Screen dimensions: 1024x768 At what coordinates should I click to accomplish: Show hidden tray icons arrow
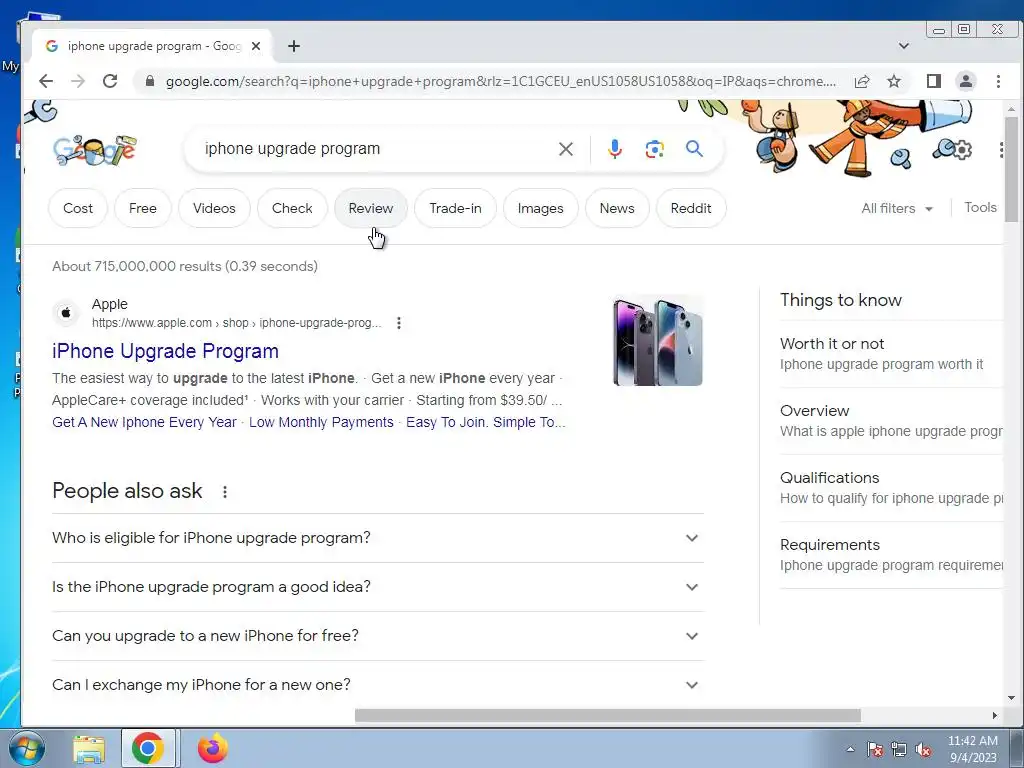pyautogui.click(x=850, y=750)
